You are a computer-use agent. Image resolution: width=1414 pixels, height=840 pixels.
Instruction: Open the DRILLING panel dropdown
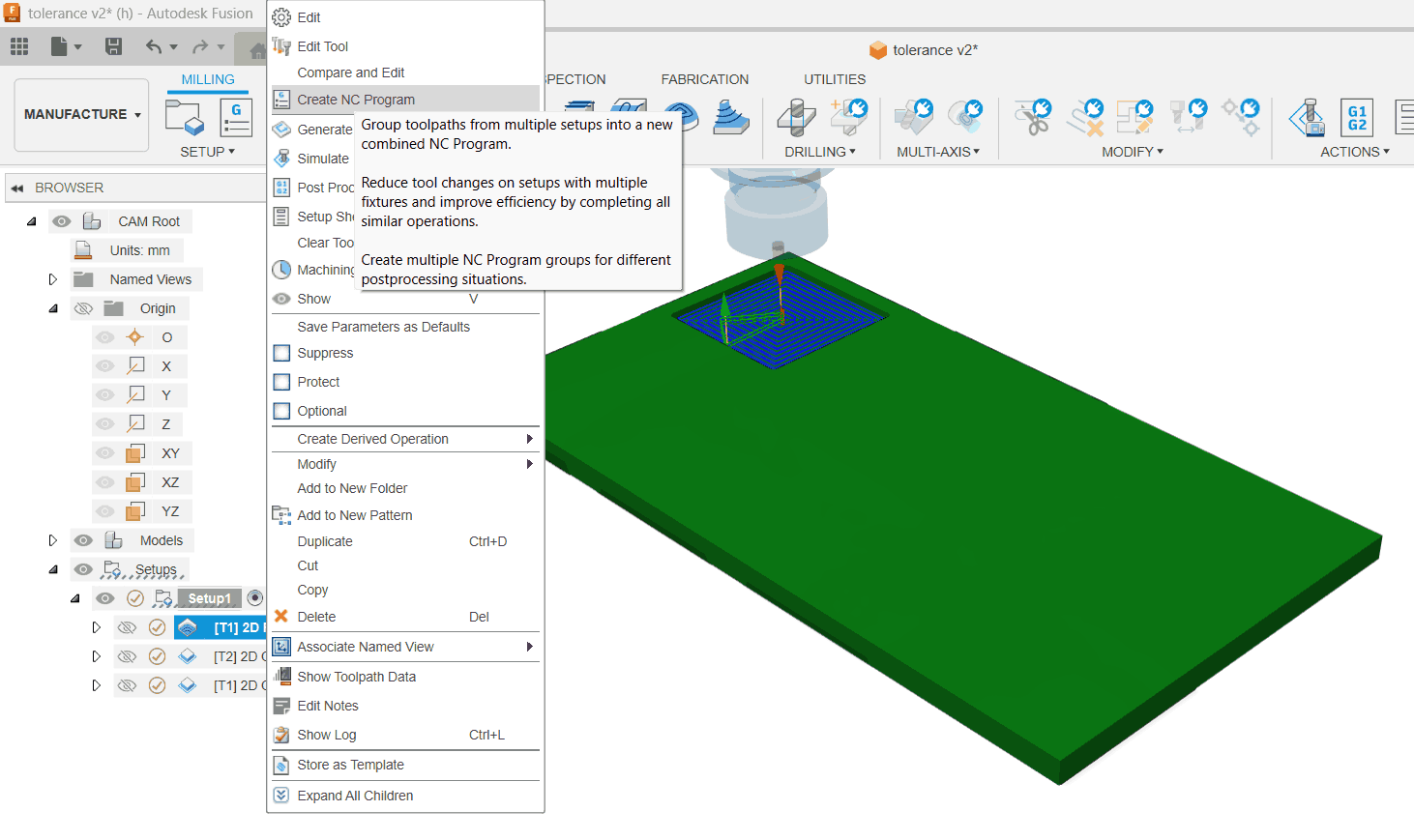point(820,152)
